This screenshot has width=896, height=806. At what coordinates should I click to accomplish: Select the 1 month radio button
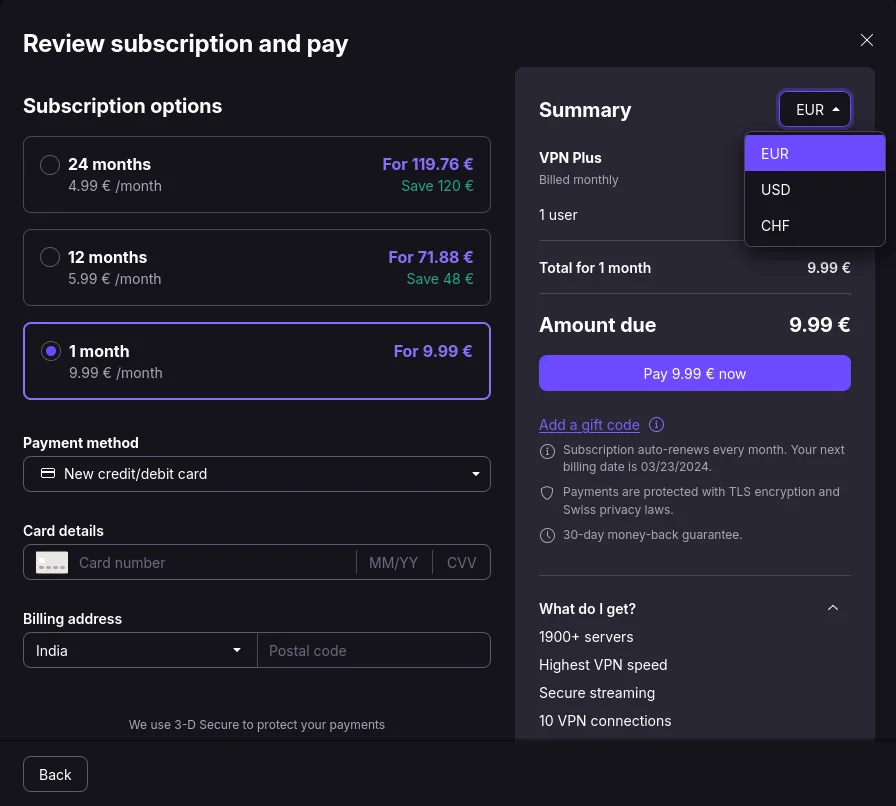[x=51, y=351]
